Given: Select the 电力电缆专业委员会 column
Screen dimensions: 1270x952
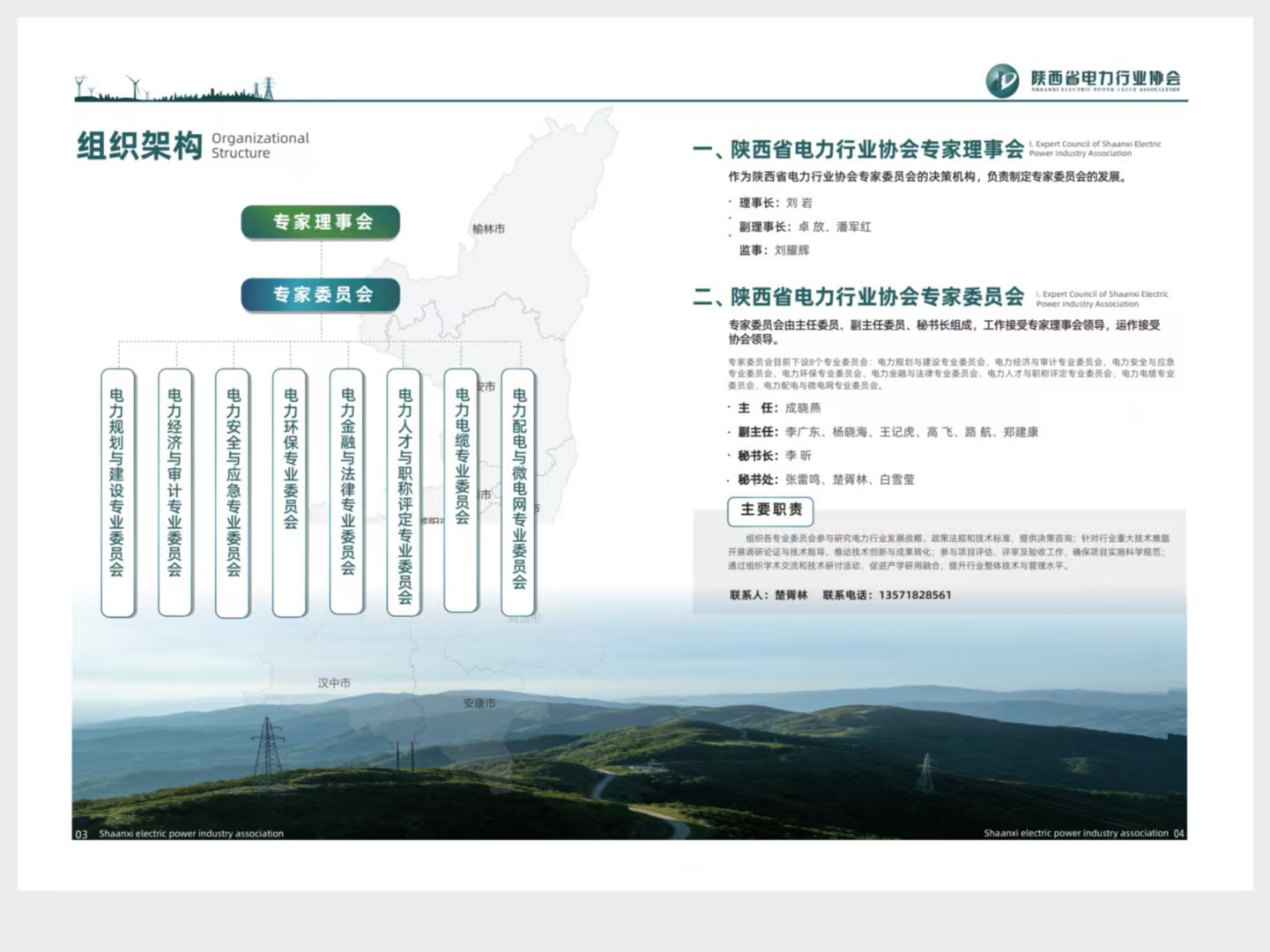Looking at the screenshot, I should click(x=462, y=490).
